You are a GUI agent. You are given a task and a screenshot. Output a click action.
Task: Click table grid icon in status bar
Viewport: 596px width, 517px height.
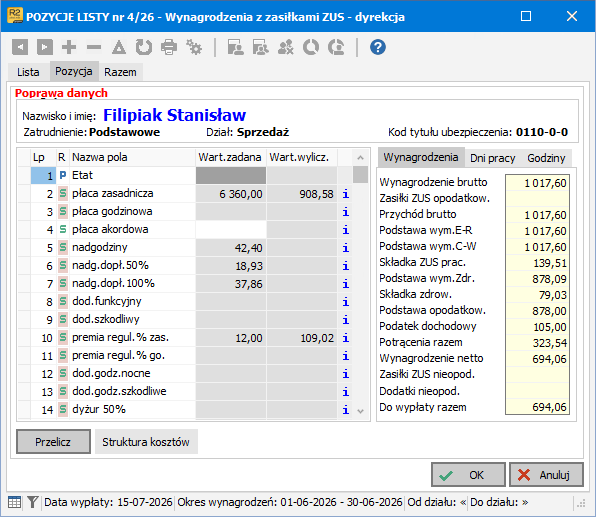click(x=14, y=502)
